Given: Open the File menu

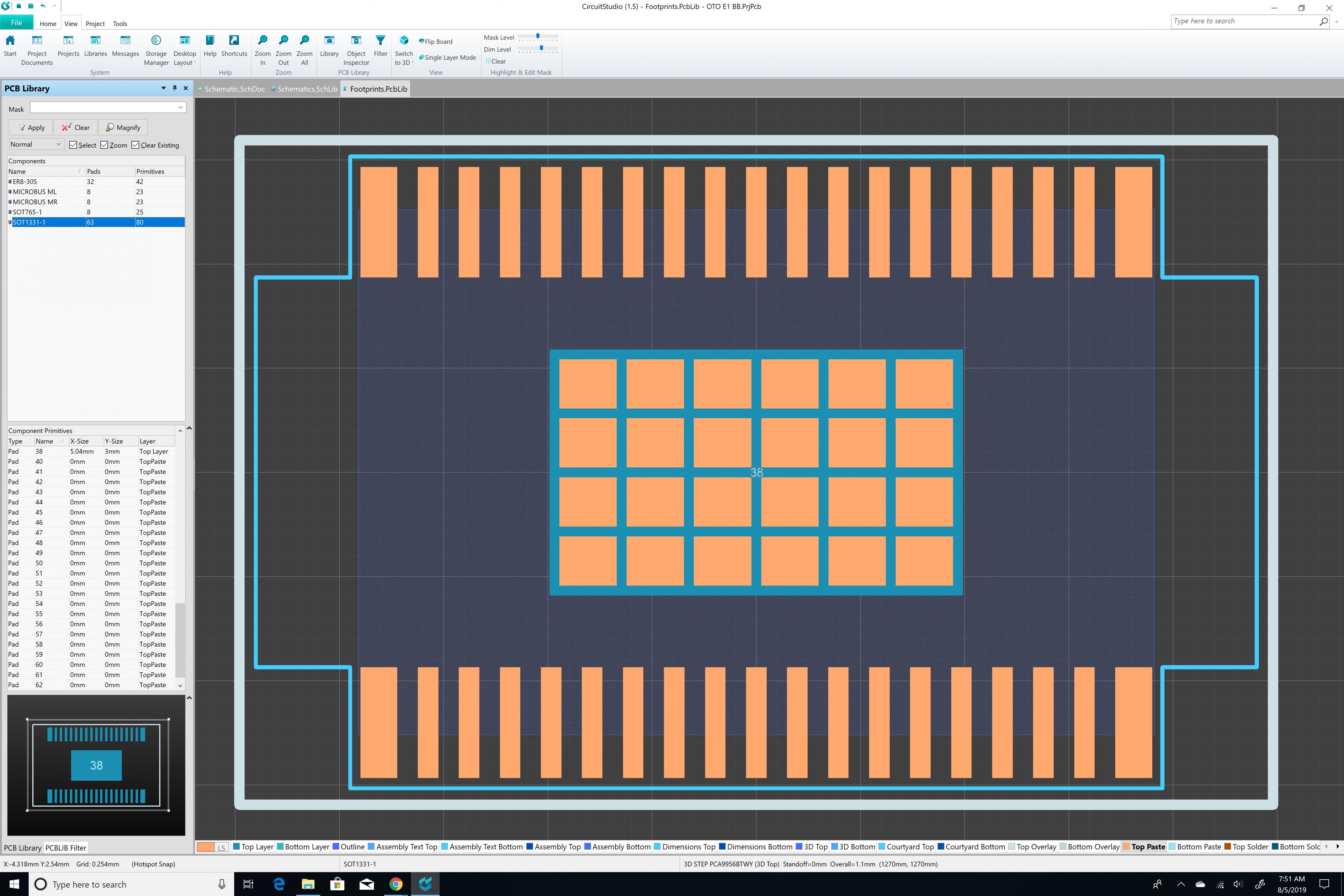Looking at the screenshot, I should coord(17,23).
